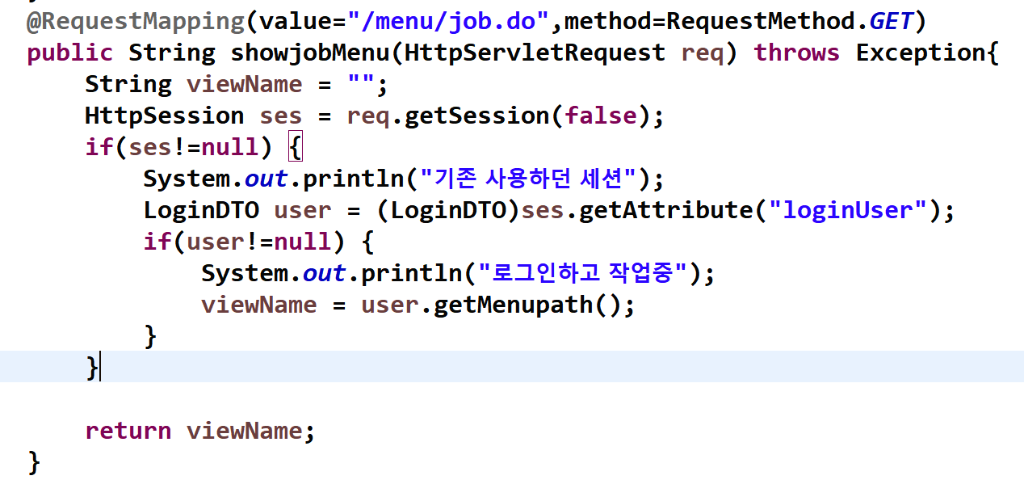Click the user!=null condition
1024x480 pixels.
tap(259, 242)
